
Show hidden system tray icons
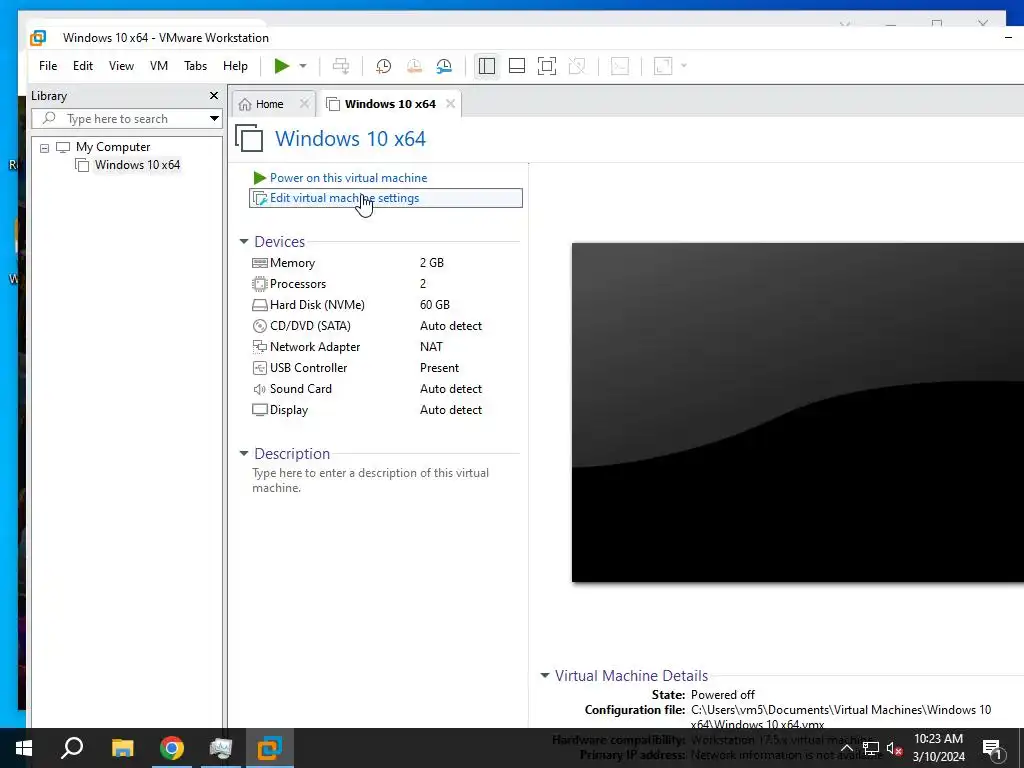click(x=846, y=748)
